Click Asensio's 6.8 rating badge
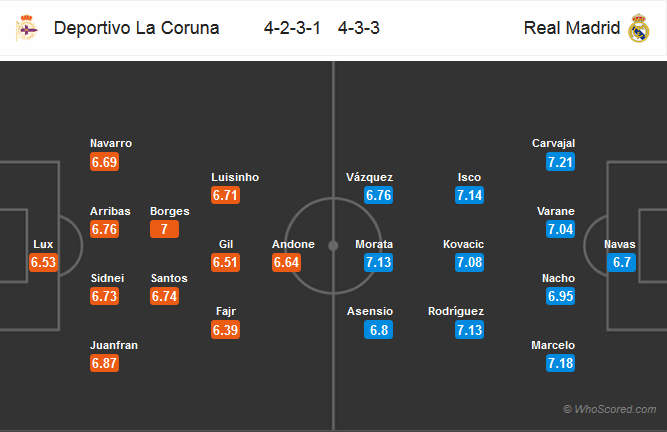 click(x=378, y=330)
